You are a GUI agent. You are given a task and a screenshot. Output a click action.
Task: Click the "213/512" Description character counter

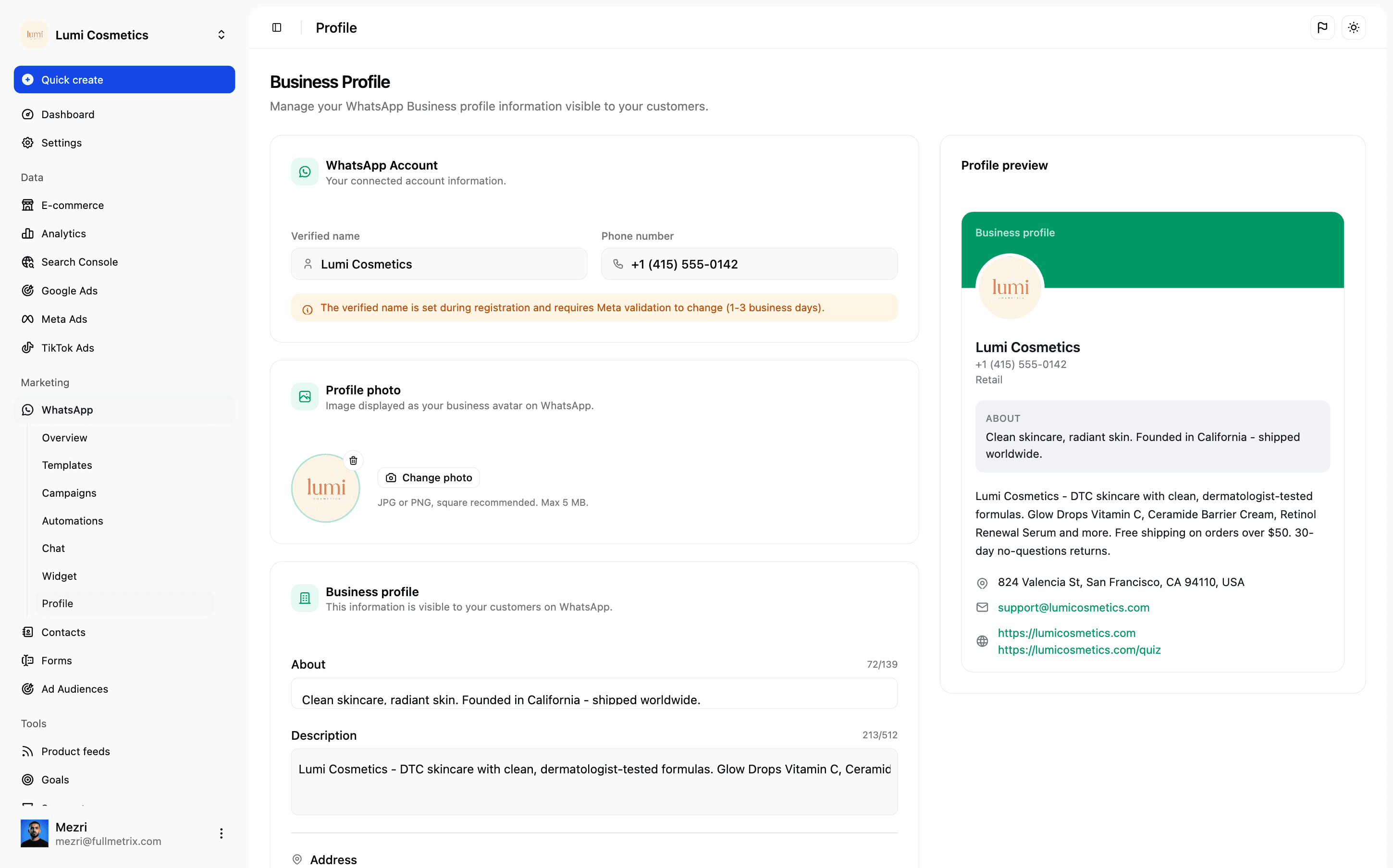pos(880,735)
